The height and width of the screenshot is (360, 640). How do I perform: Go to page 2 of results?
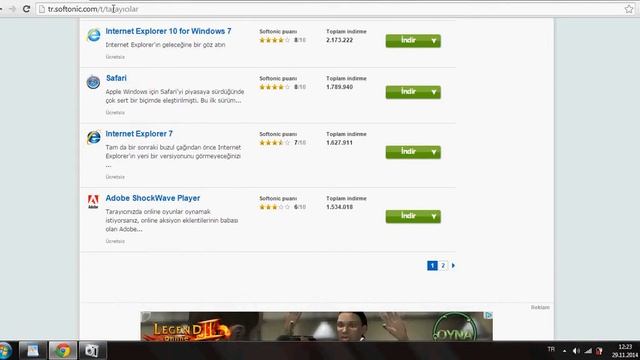click(x=443, y=266)
